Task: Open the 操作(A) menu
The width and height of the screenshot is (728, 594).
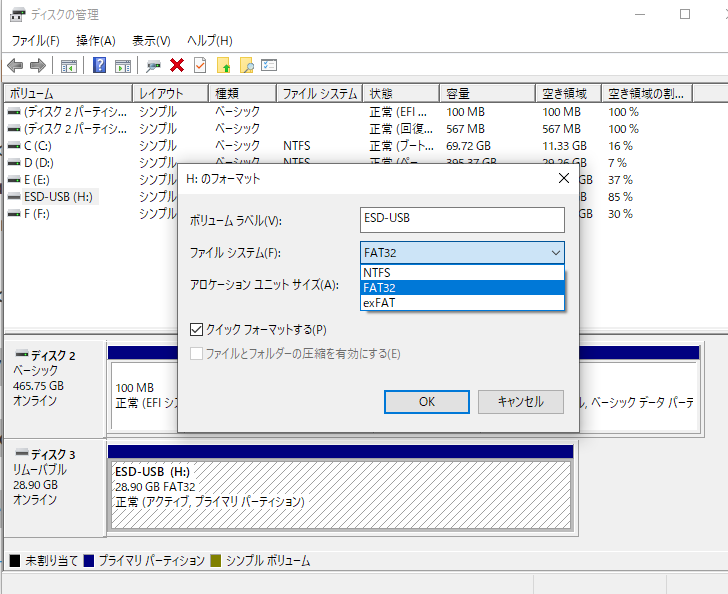Action: point(96,41)
